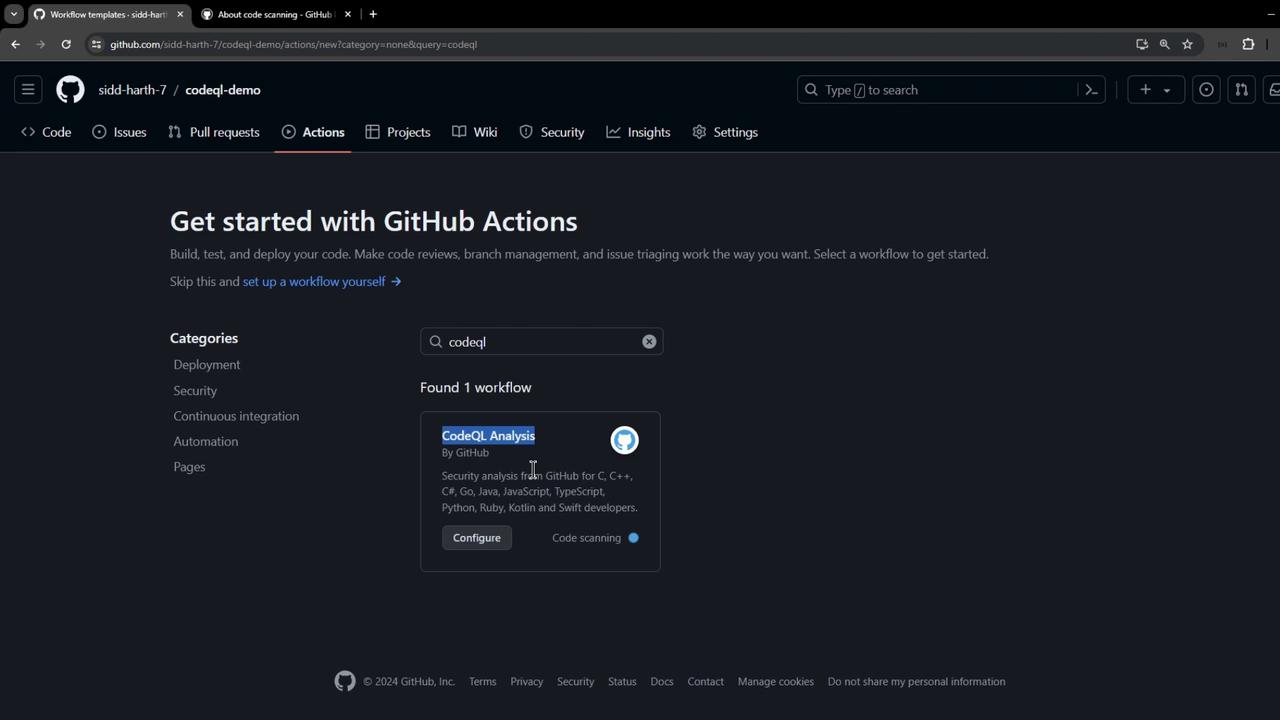Open the Issues inbox icon in the header

[1206, 90]
